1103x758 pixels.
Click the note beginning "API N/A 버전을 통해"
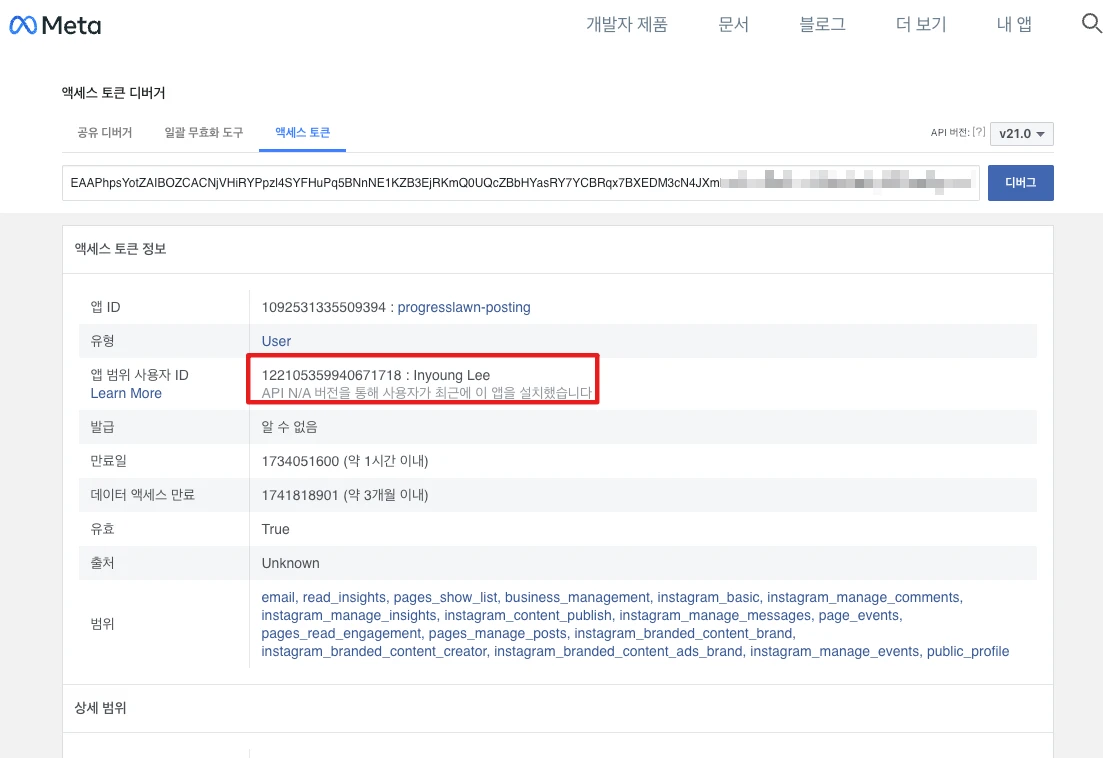pyautogui.click(x=427, y=393)
